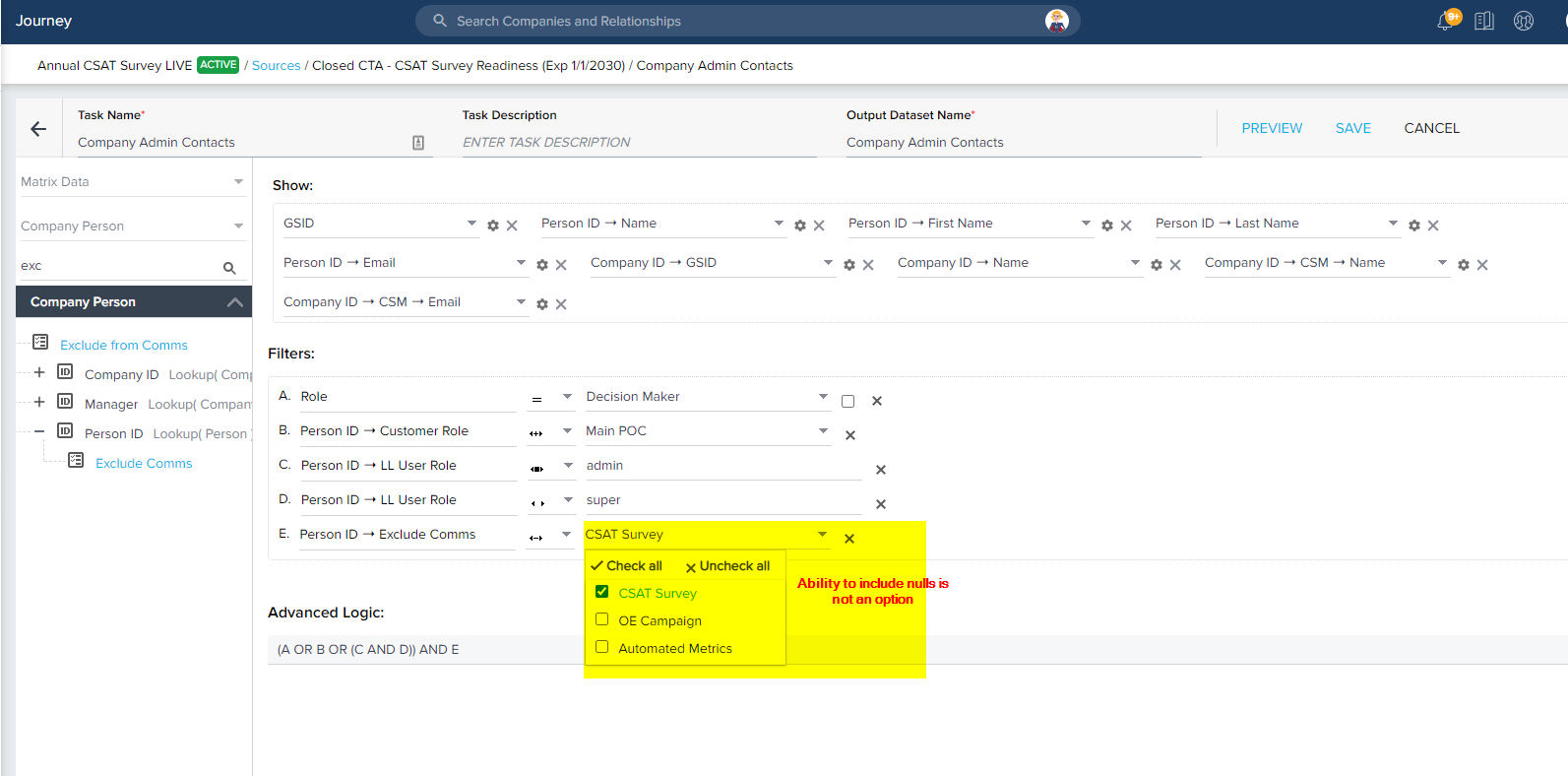Click Uncheck all in dropdown

(x=728, y=566)
